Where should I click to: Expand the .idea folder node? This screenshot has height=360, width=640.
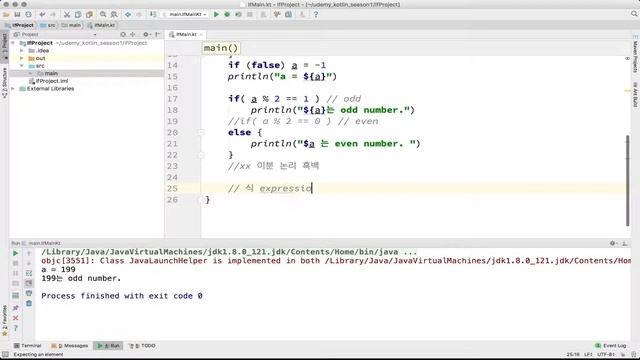pos(22,51)
